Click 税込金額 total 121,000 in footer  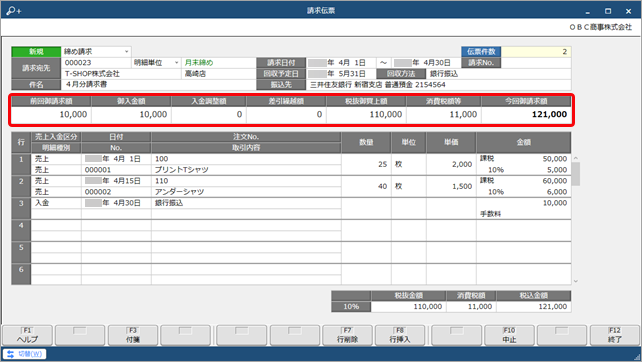point(533,307)
